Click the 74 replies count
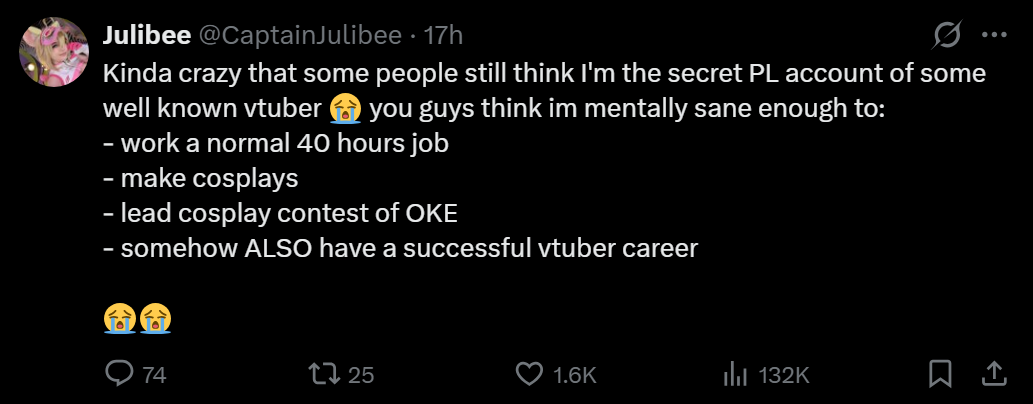The image size is (1033, 404). click(x=155, y=375)
